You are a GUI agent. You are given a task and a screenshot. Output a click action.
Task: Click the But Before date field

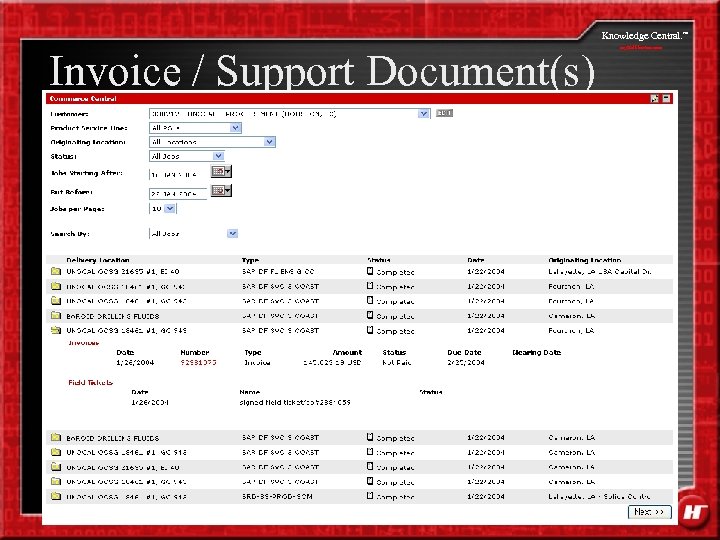coord(178,194)
